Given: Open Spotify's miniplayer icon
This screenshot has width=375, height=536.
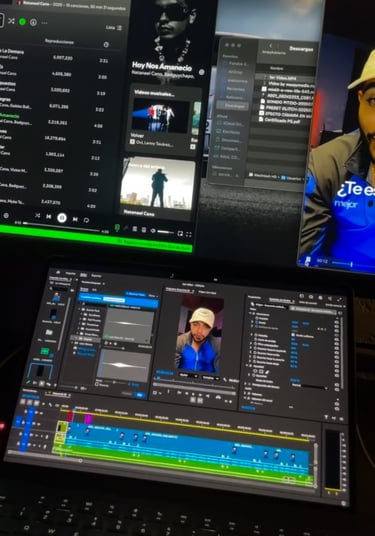Looking at the screenshot, I should coord(180,233).
